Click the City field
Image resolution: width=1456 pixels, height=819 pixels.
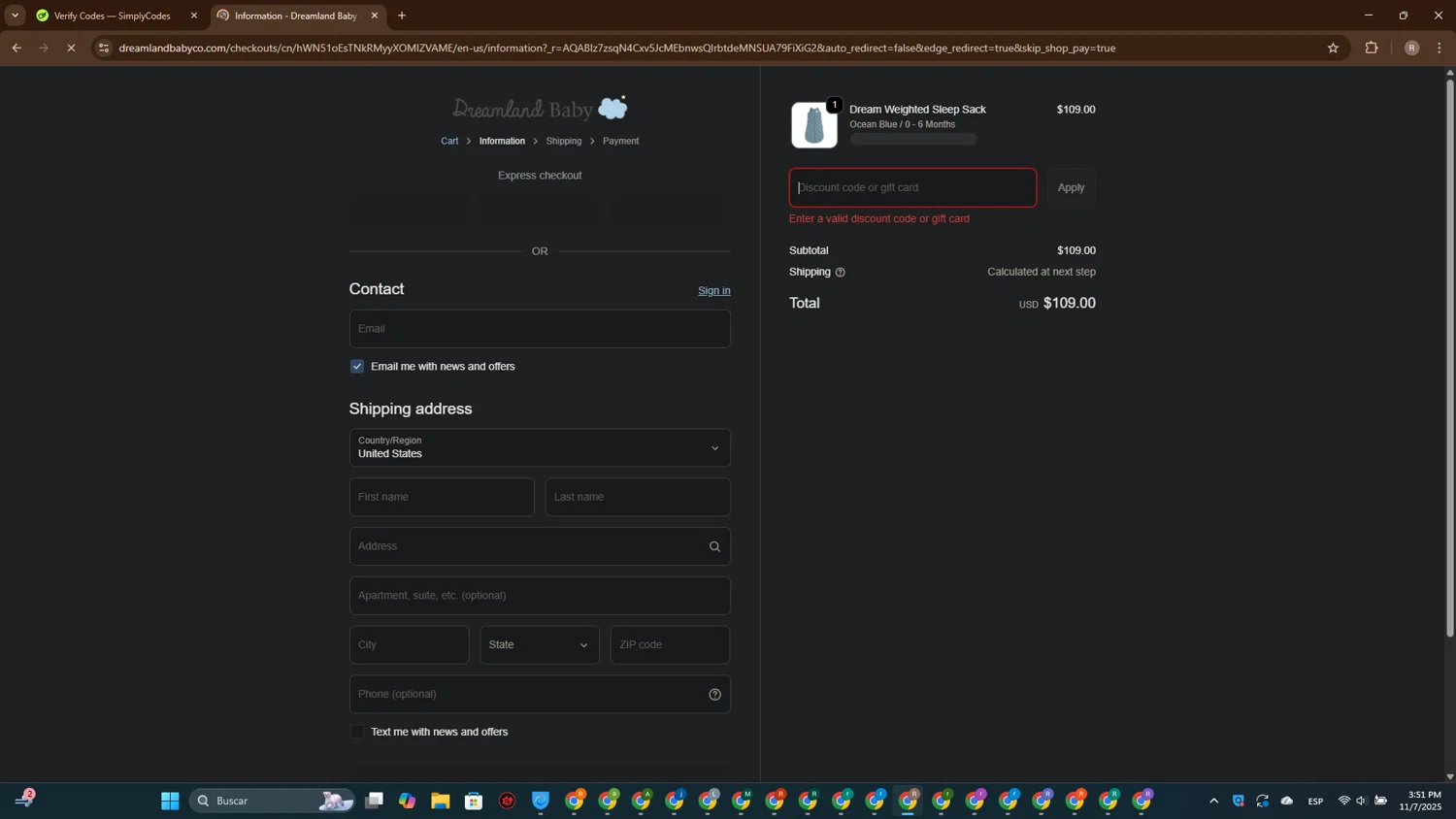409,644
